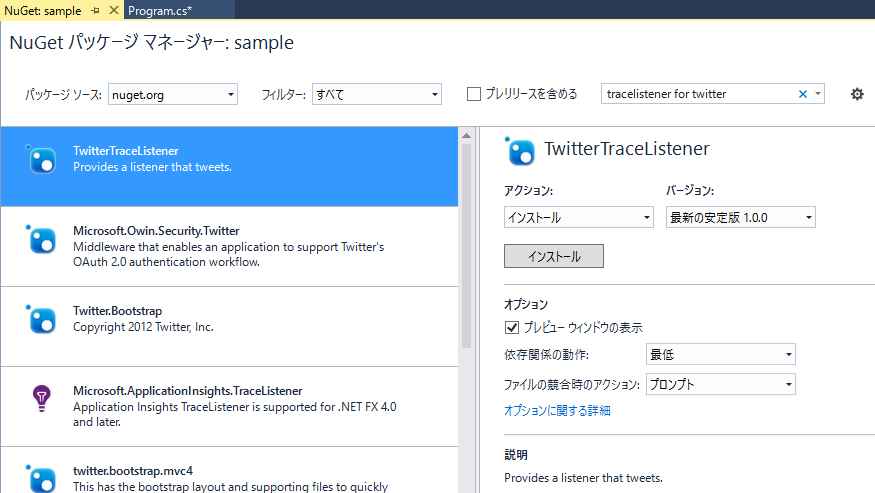875x493 pixels.
Task: Uncheck プレビュー ウィンドウの表示 checkbox
Action: [x=512, y=328]
